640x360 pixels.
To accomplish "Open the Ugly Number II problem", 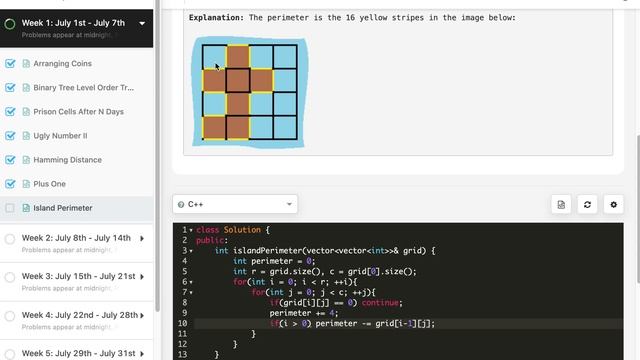I will (60, 136).
